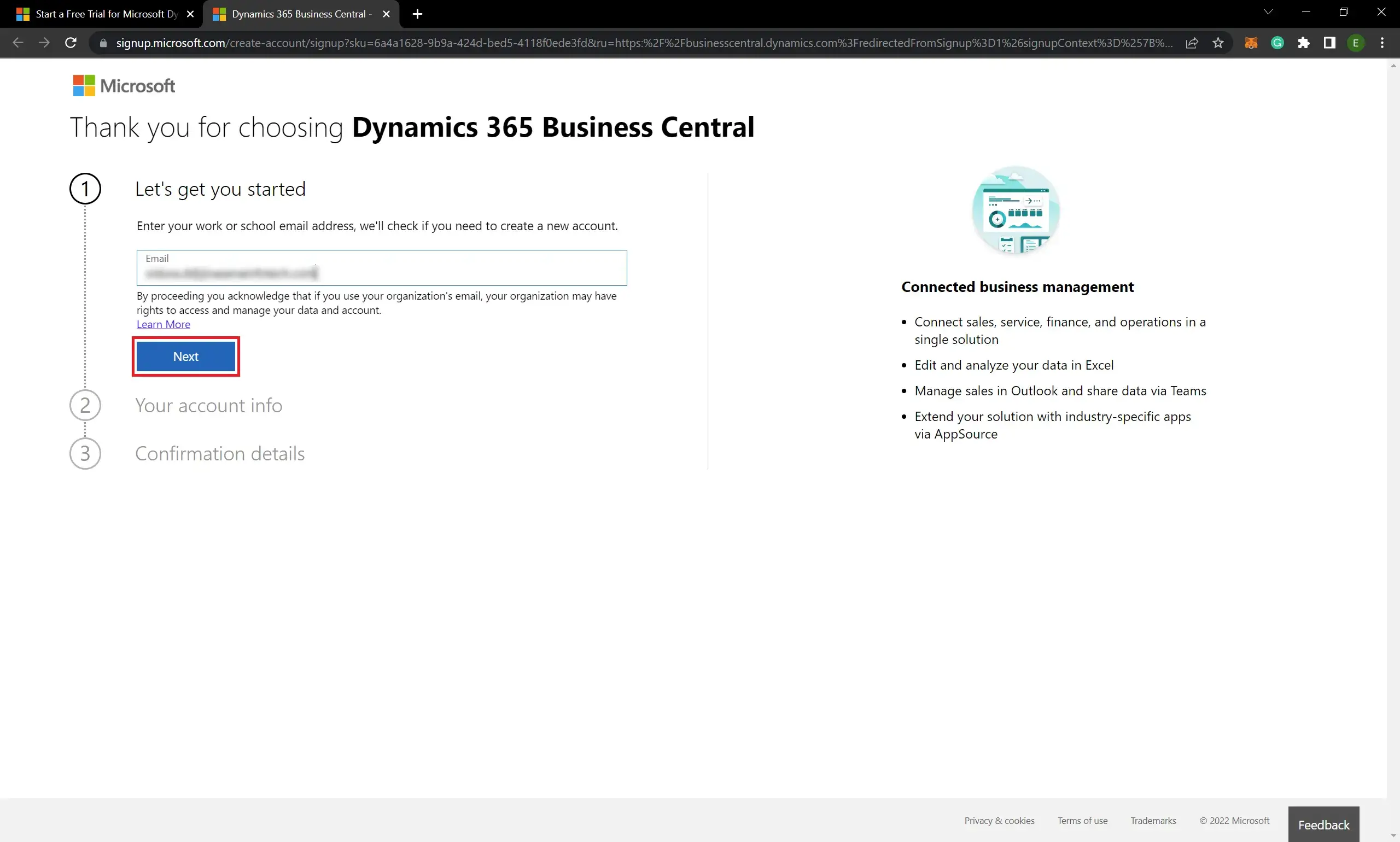Screen dimensions: 1400x842
Task: Open Terms of use link
Action: click(1082, 821)
